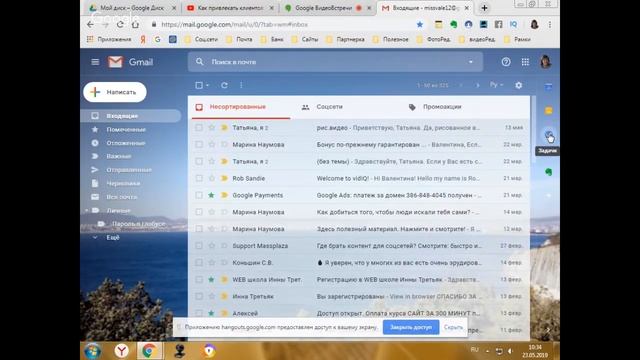Viewport: 640px width, 360px height.
Task: Click the Evernote extension icon in Chrome toolbar
Action: coord(453,24)
